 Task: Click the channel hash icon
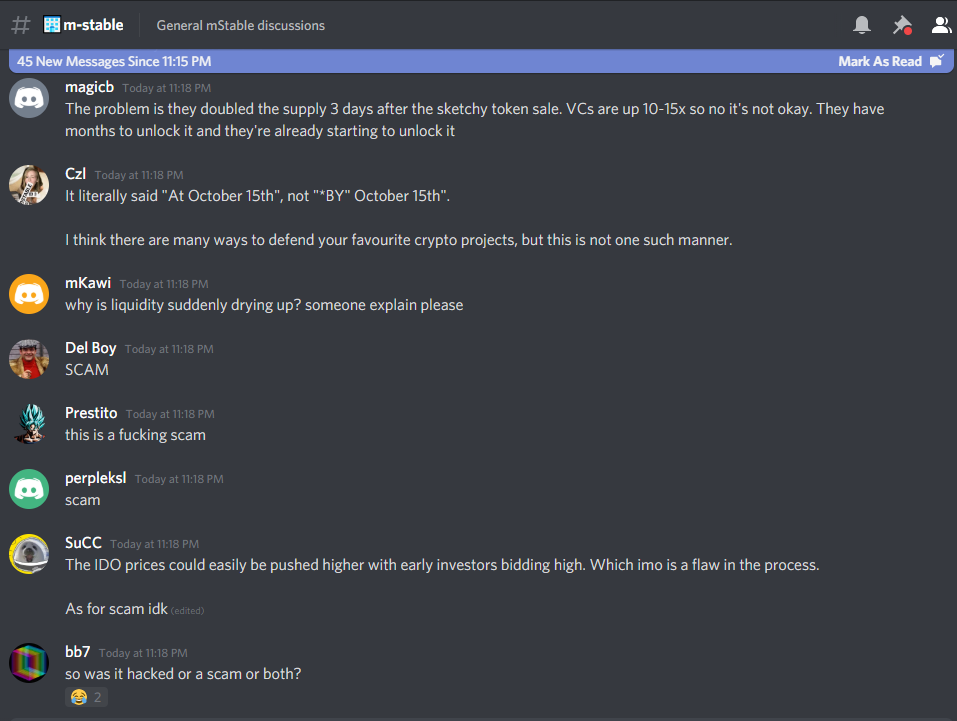[x=21, y=25]
